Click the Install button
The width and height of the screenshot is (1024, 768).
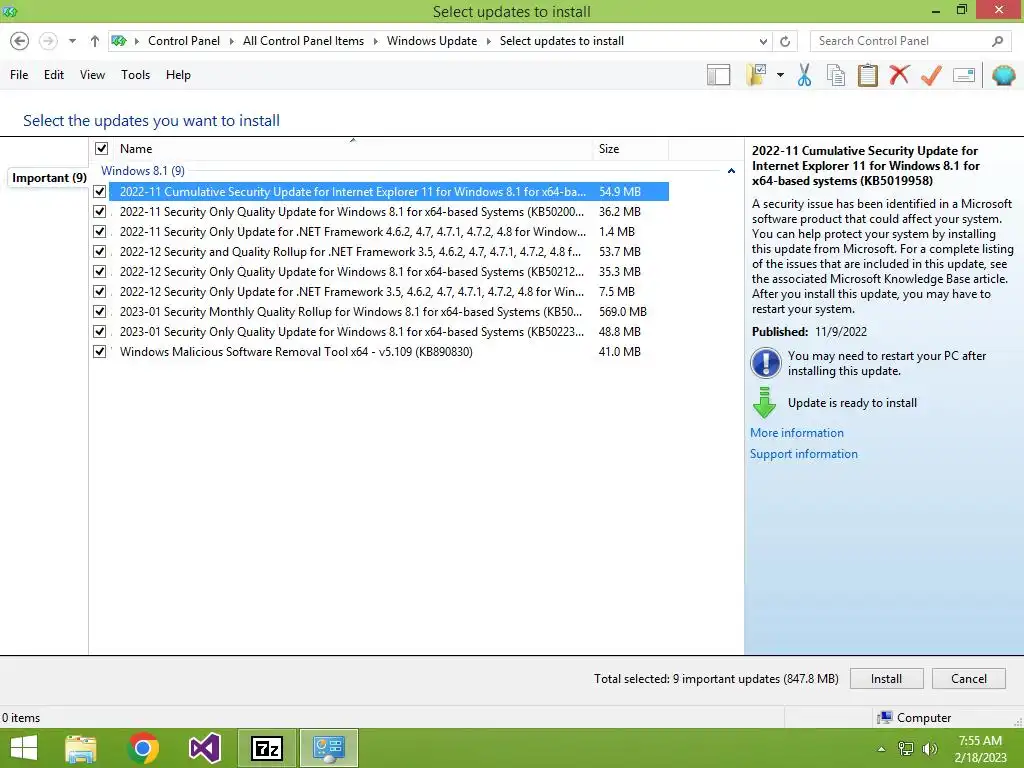(886, 679)
